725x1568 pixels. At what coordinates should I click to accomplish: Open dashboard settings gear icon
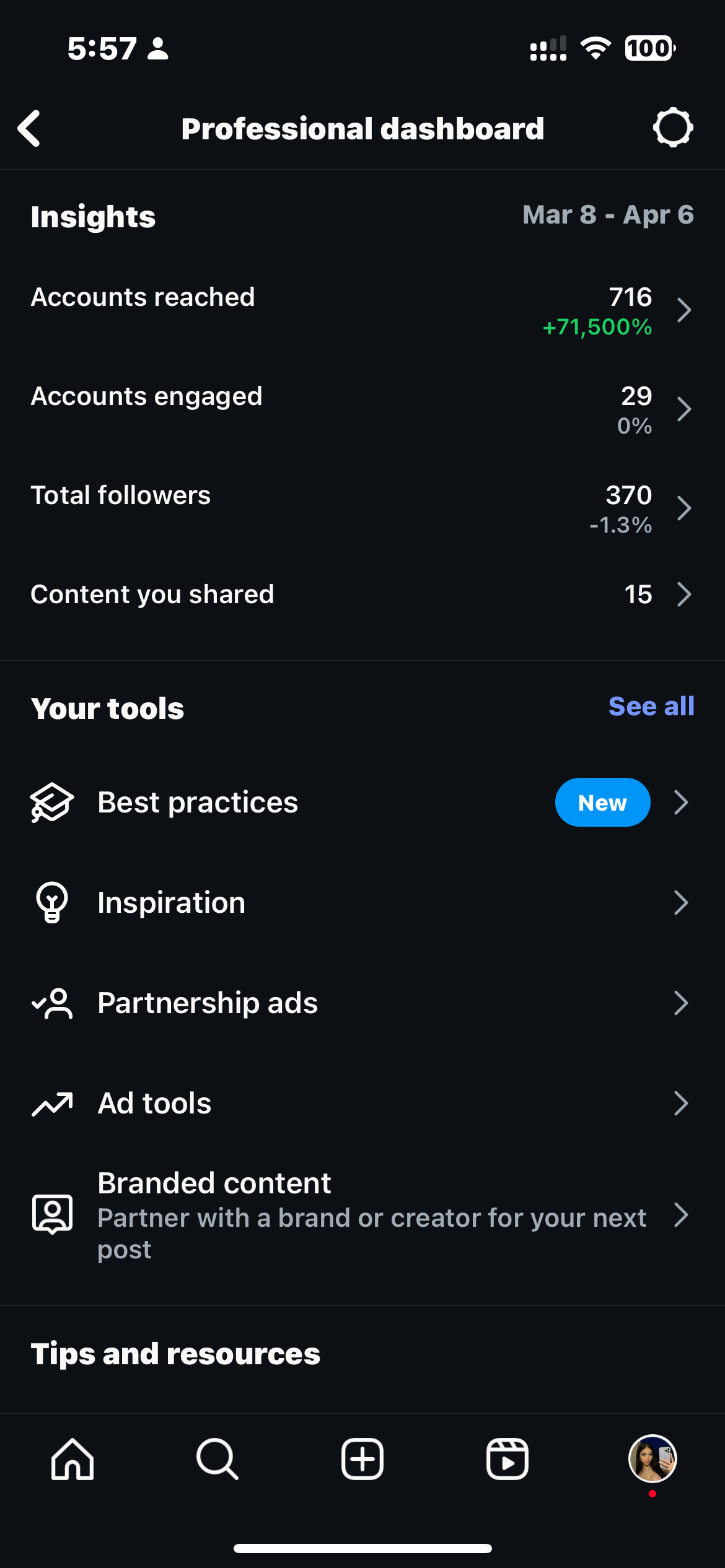coord(672,128)
